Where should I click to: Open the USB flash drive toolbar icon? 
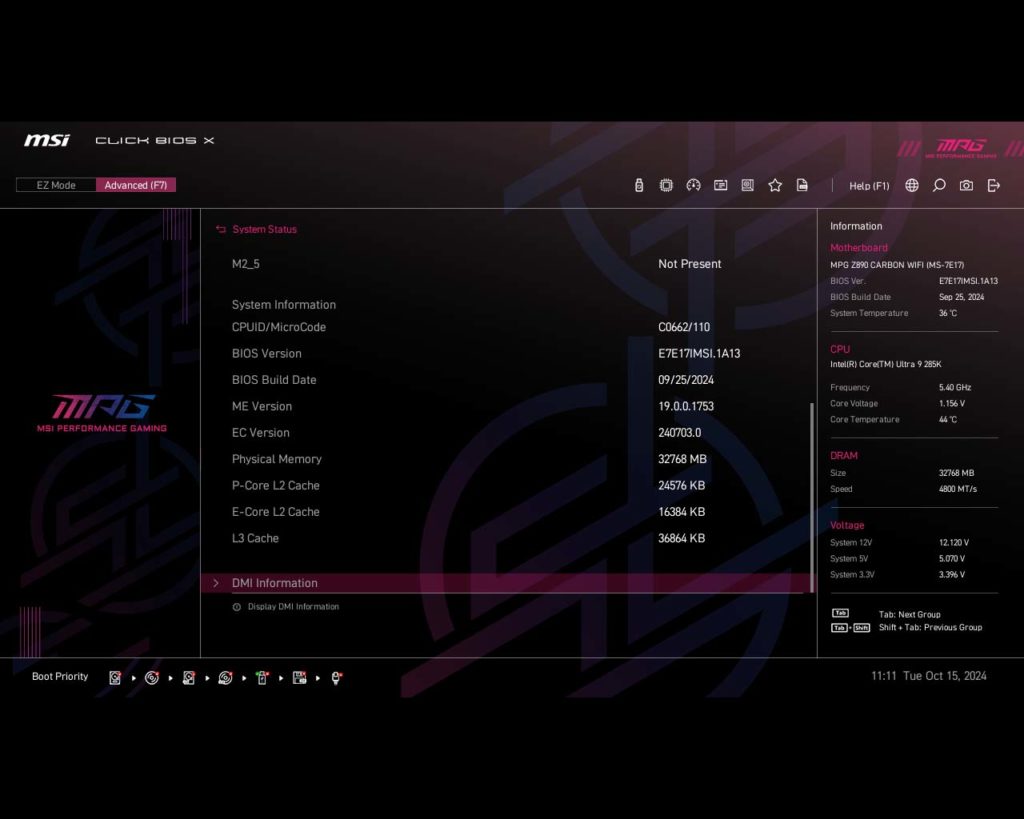[639, 185]
